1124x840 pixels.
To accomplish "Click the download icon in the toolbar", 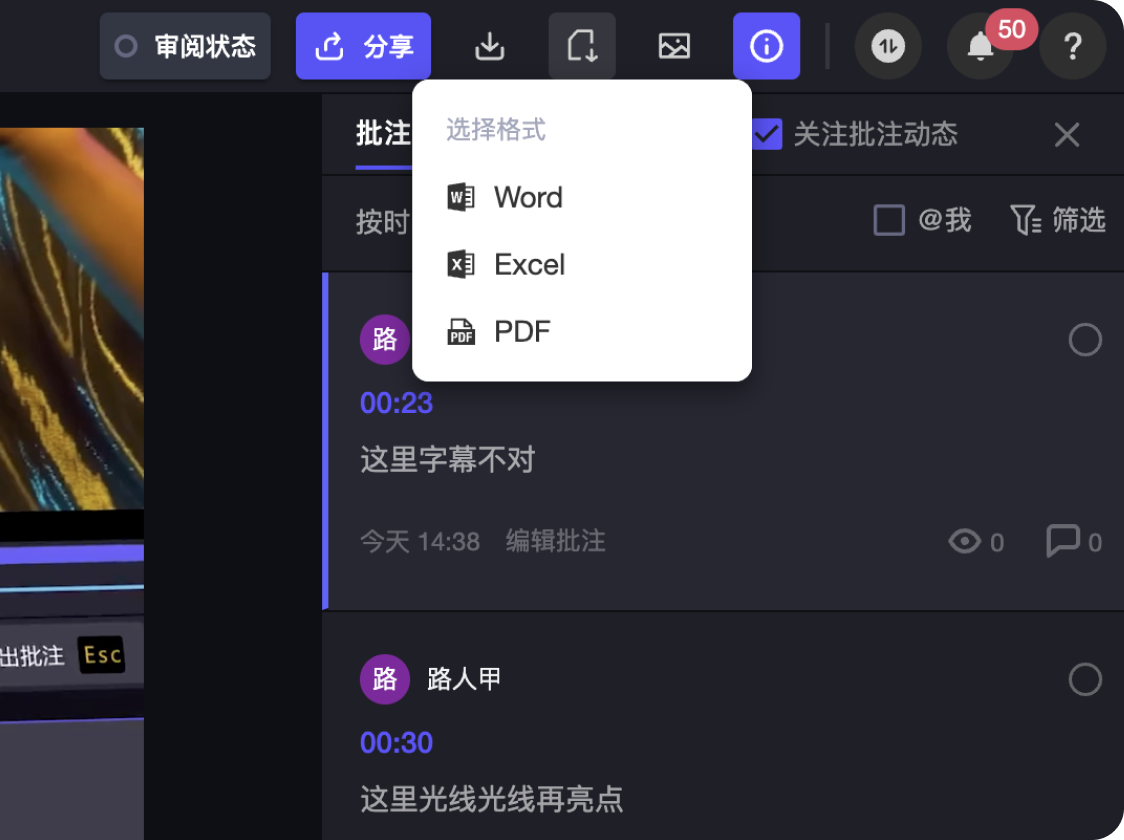I will [490, 47].
